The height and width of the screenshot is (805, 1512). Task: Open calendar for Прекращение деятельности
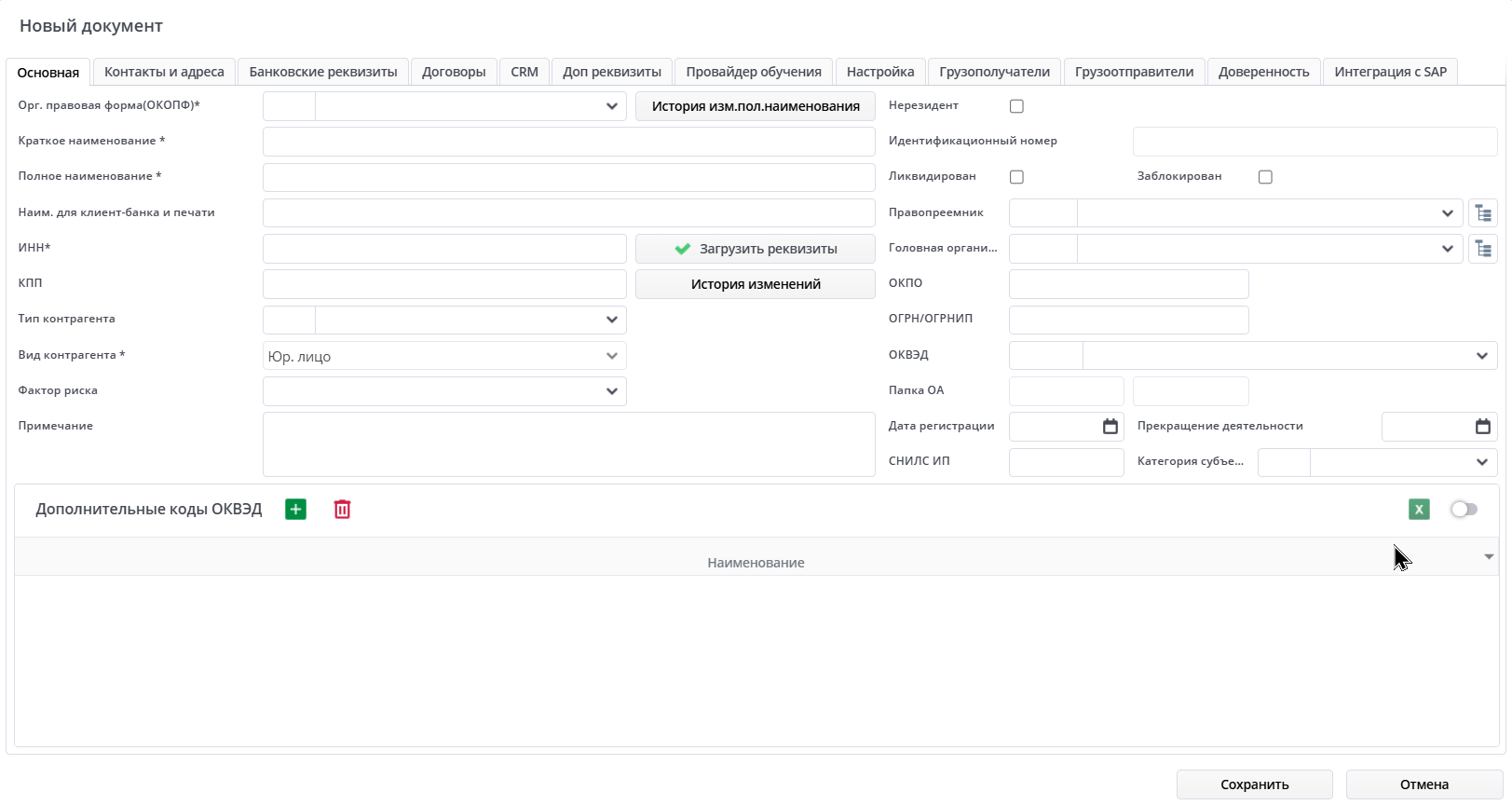1482,427
